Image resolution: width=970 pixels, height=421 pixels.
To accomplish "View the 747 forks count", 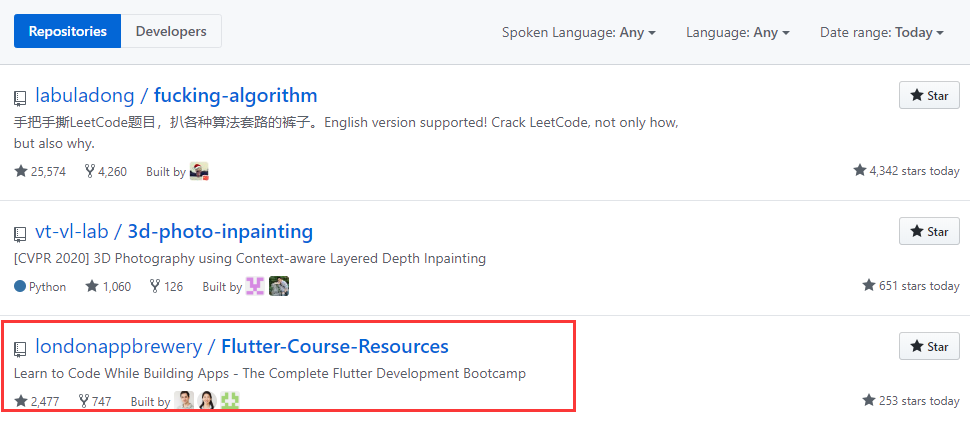I will pyautogui.click(x=95, y=401).
